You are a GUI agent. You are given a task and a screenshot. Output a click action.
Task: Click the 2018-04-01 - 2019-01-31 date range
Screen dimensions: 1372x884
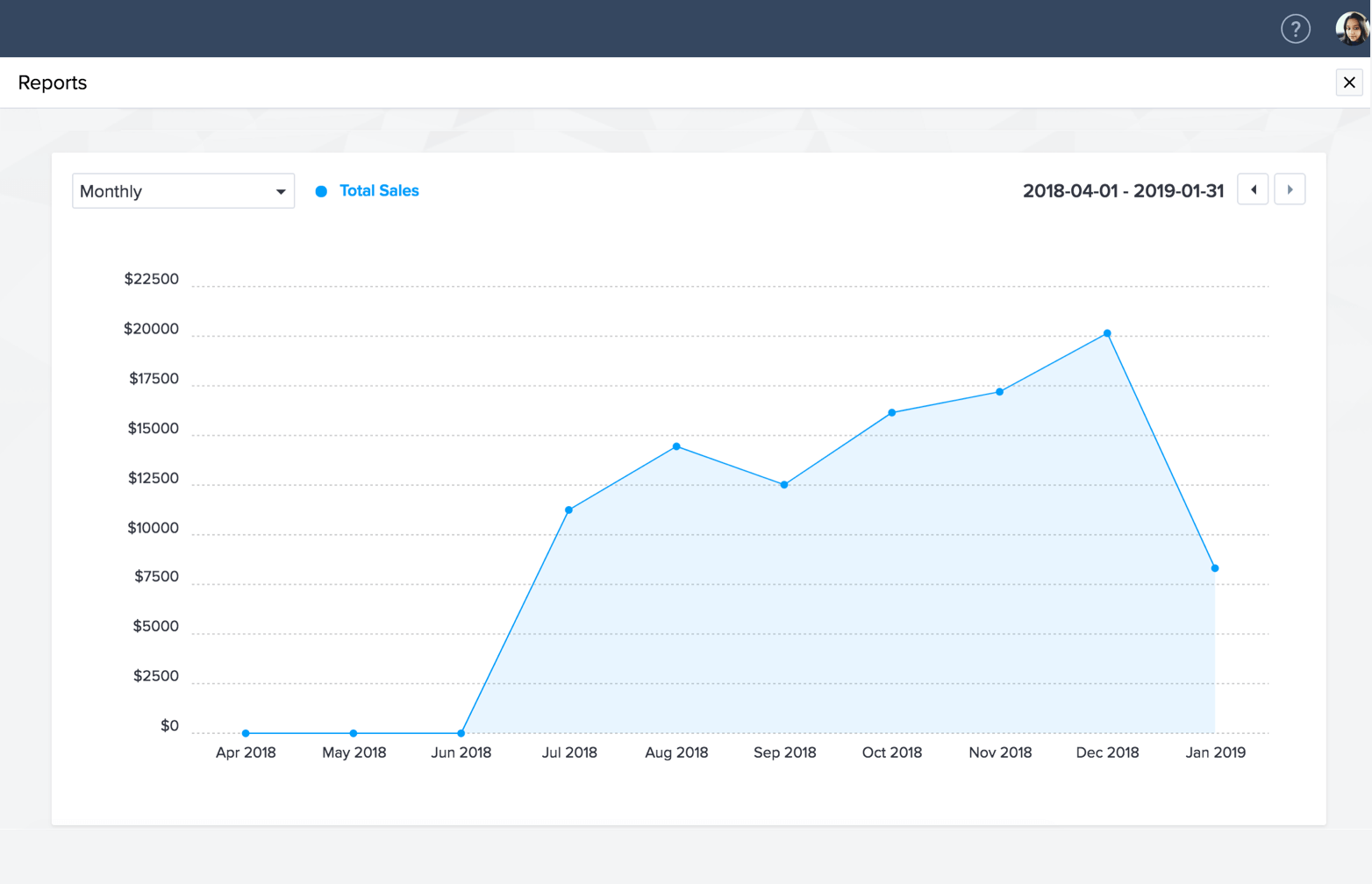[1123, 191]
